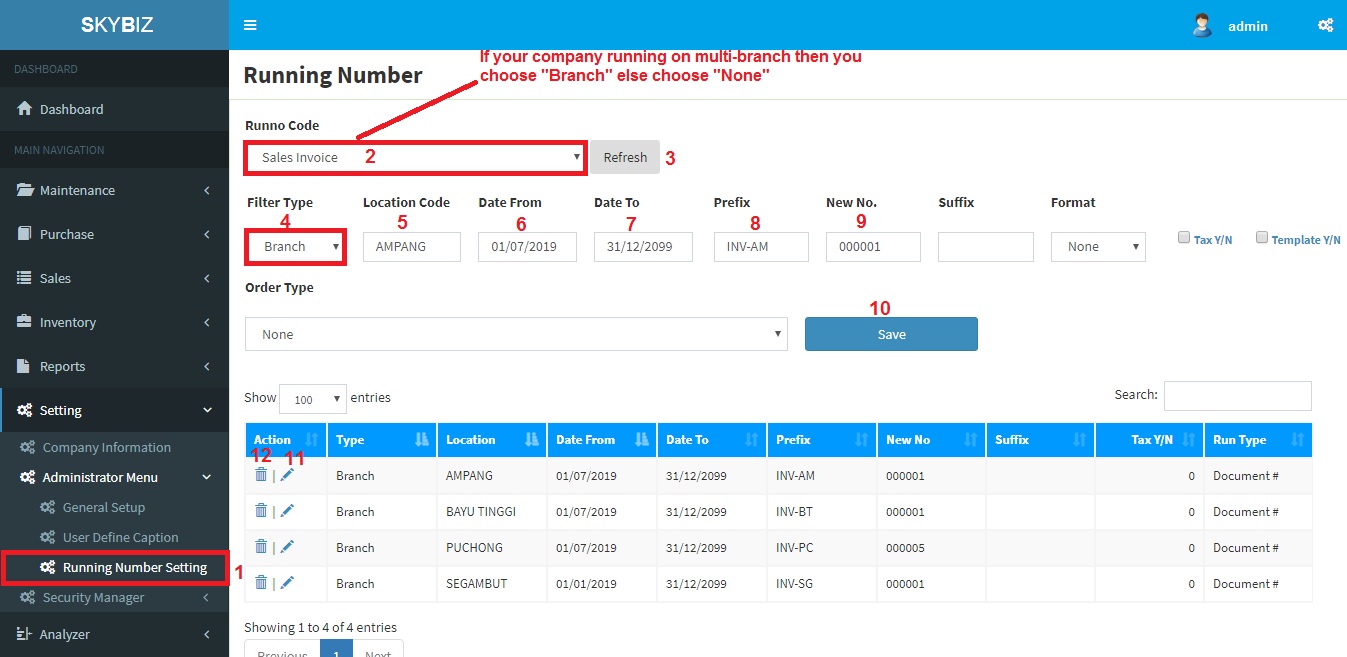Click pencil icon for BAYU TINGGI row
Screen dimensions: 1347x657
click(x=287, y=511)
